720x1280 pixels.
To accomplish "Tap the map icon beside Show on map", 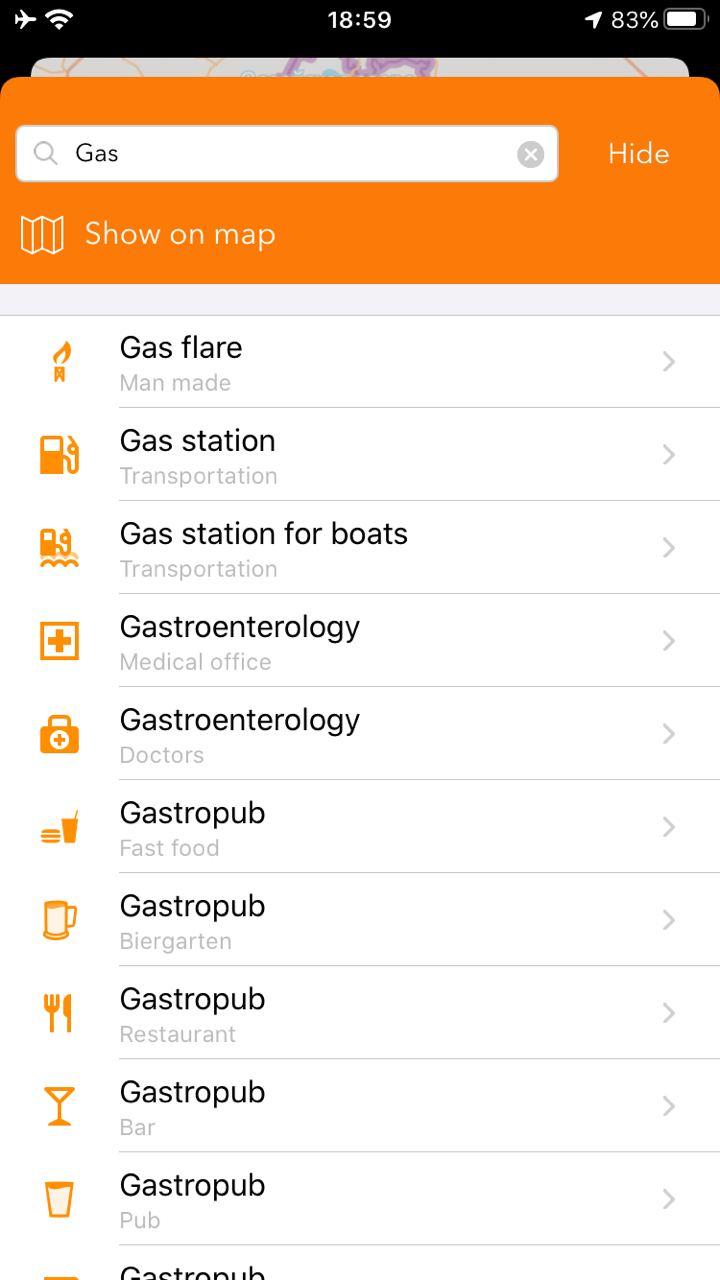I will [42, 235].
